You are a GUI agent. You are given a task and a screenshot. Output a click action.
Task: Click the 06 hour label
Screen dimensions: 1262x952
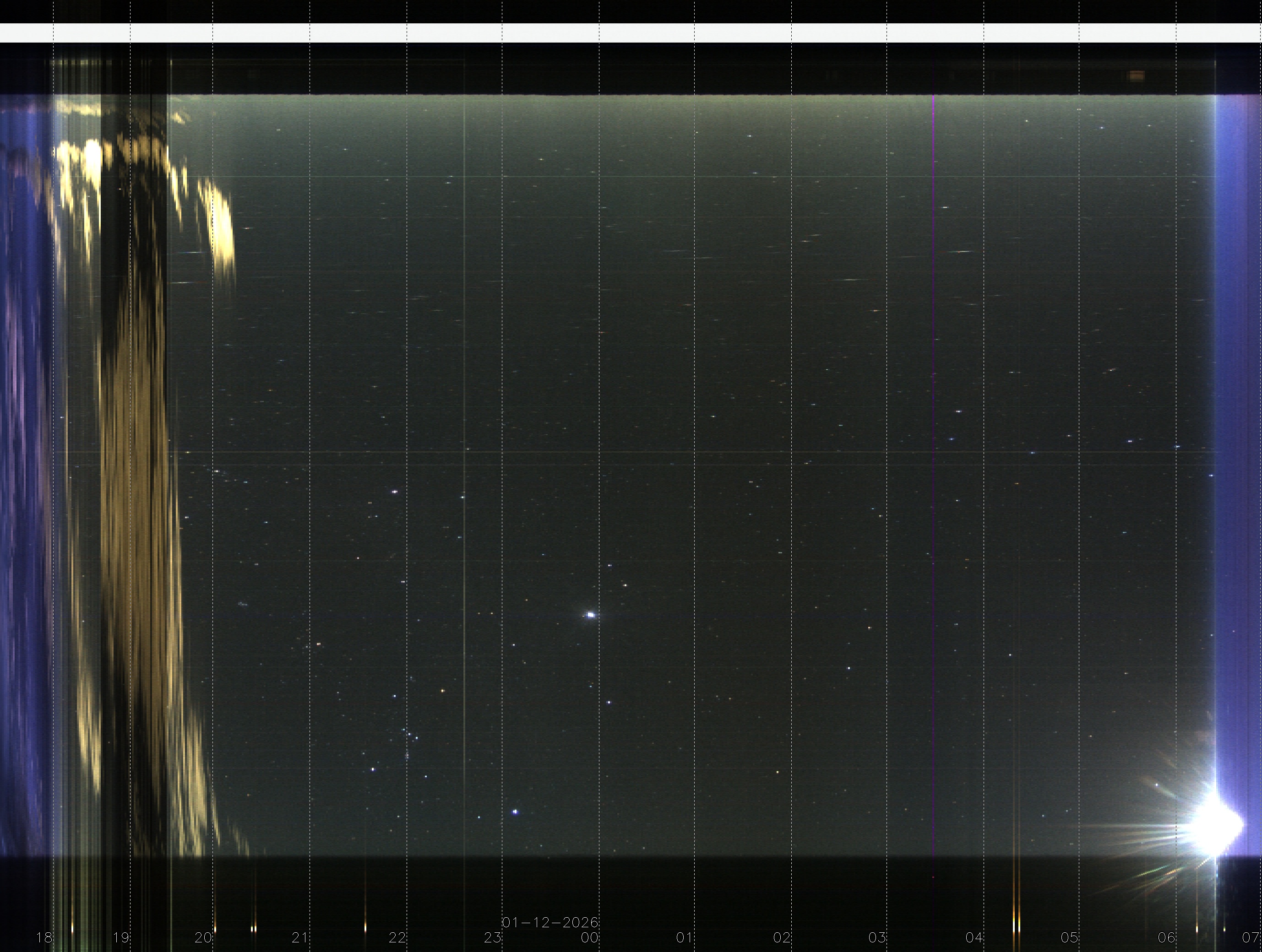click(1166, 937)
